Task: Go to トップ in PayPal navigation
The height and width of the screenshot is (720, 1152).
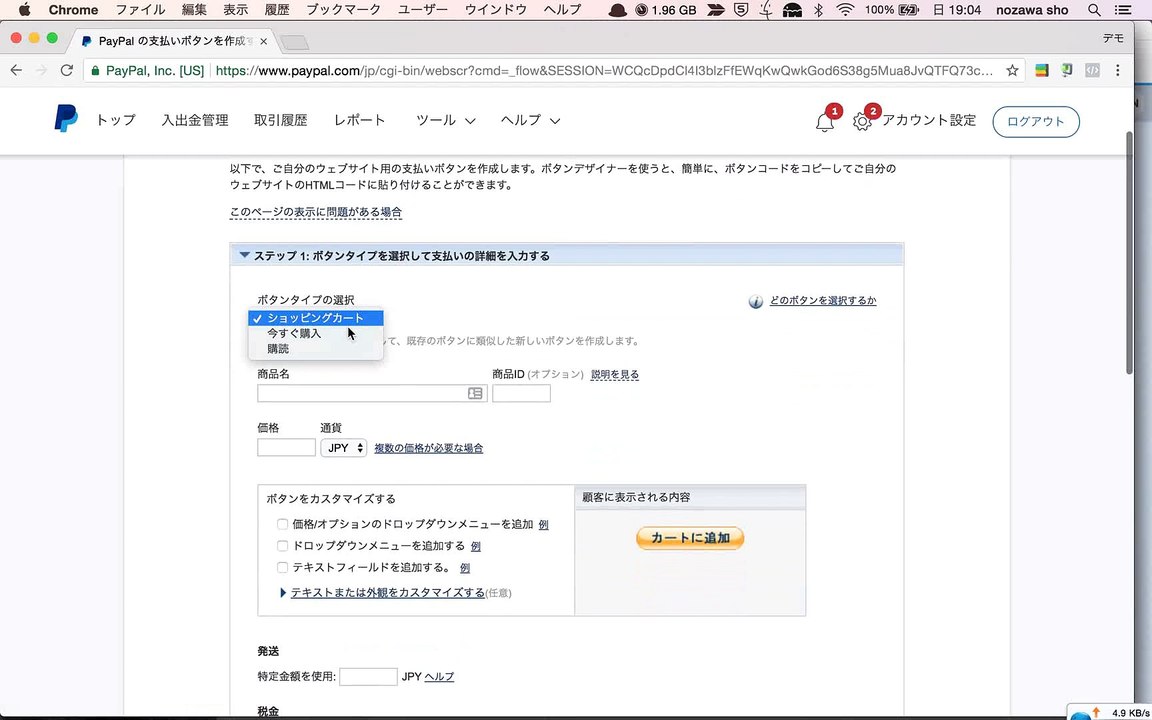Action: point(115,120)
